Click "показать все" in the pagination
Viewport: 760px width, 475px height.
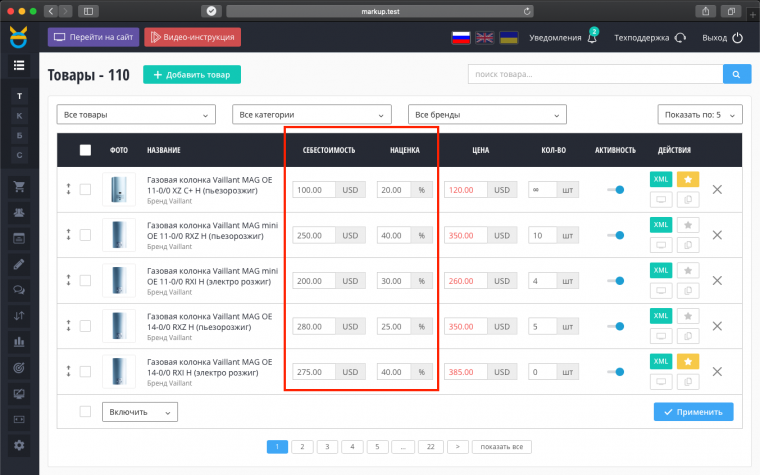click(503, 446)
